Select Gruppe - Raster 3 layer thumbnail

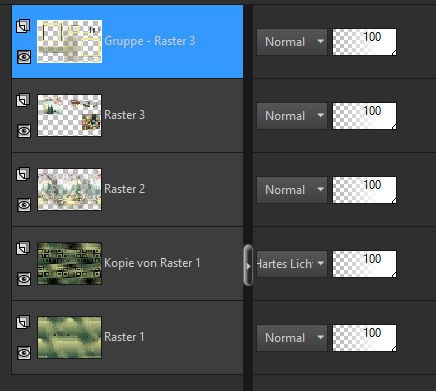point(69,41)
